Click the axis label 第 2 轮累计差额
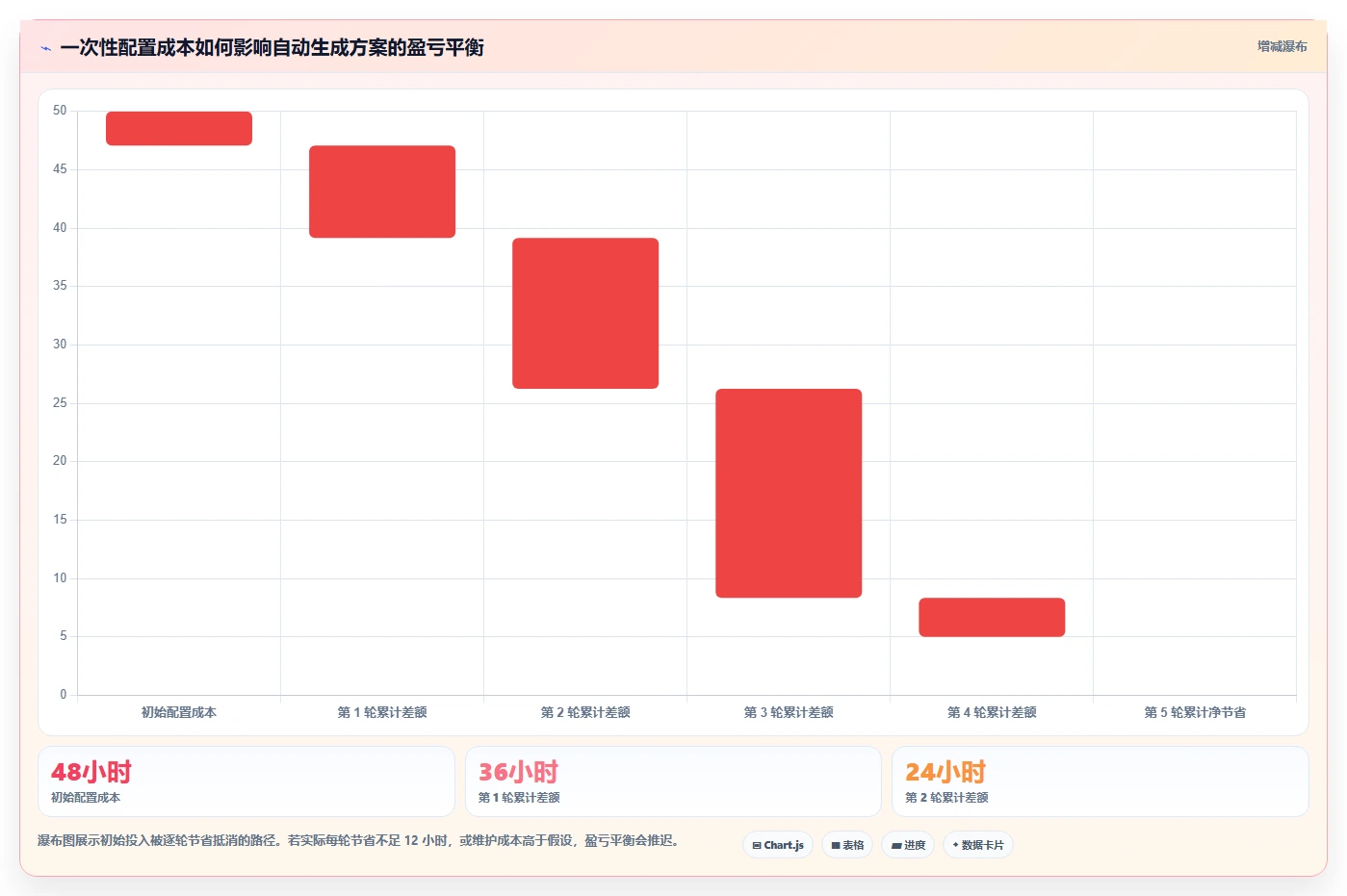 click(585, 712)
